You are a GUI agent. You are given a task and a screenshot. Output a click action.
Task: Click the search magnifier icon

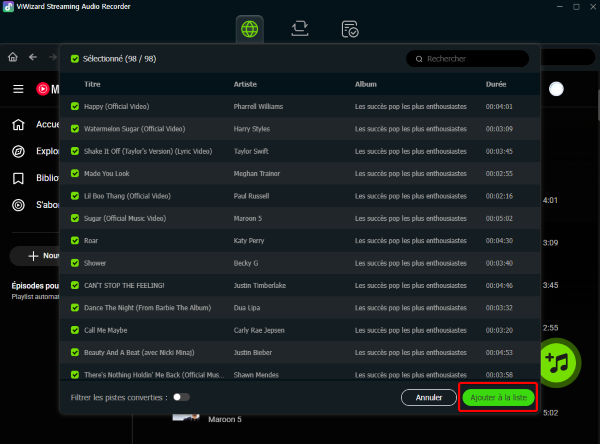419,59
